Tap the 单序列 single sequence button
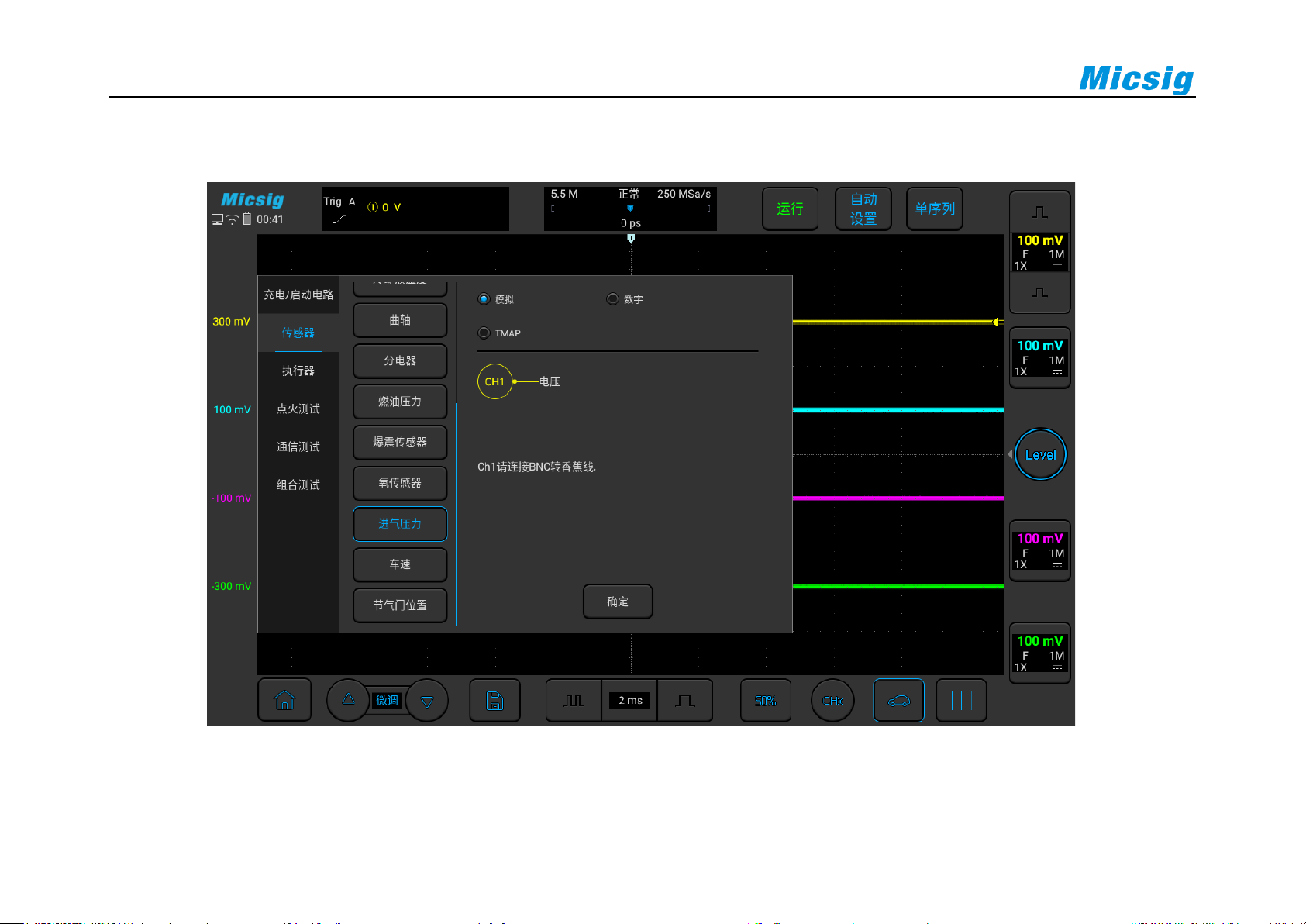Viewport: 1306px width, 924px height. (x=935, y=209)
